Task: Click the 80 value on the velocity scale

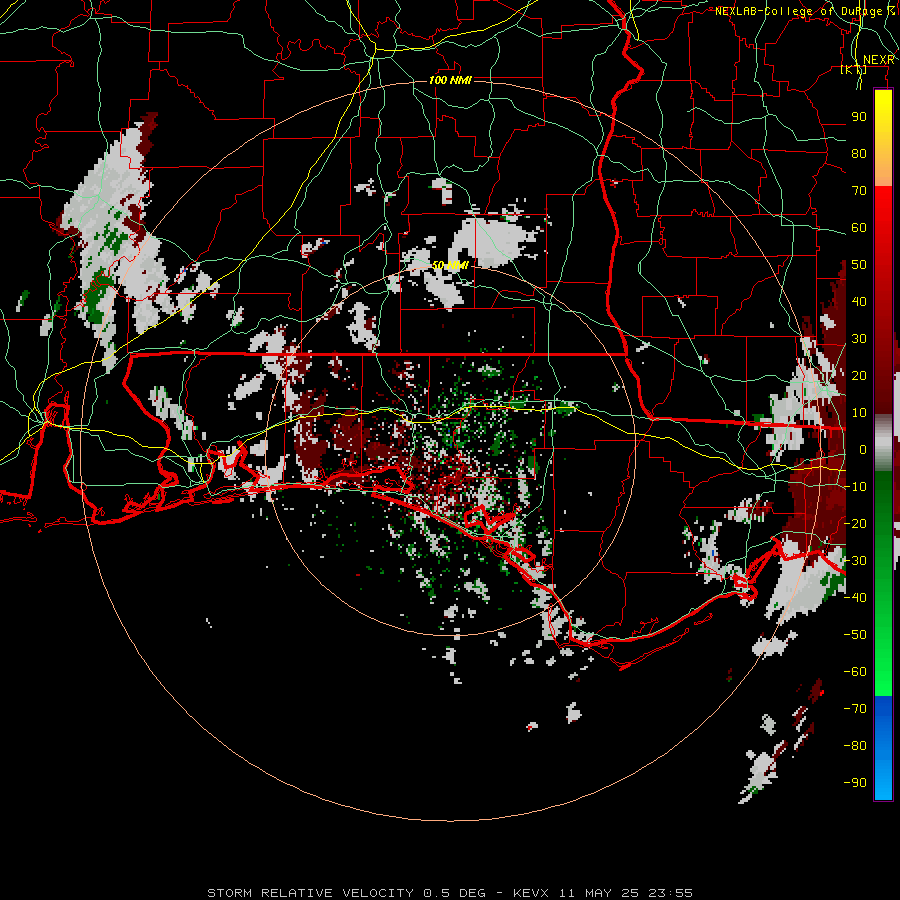Action: pos(859,153)
